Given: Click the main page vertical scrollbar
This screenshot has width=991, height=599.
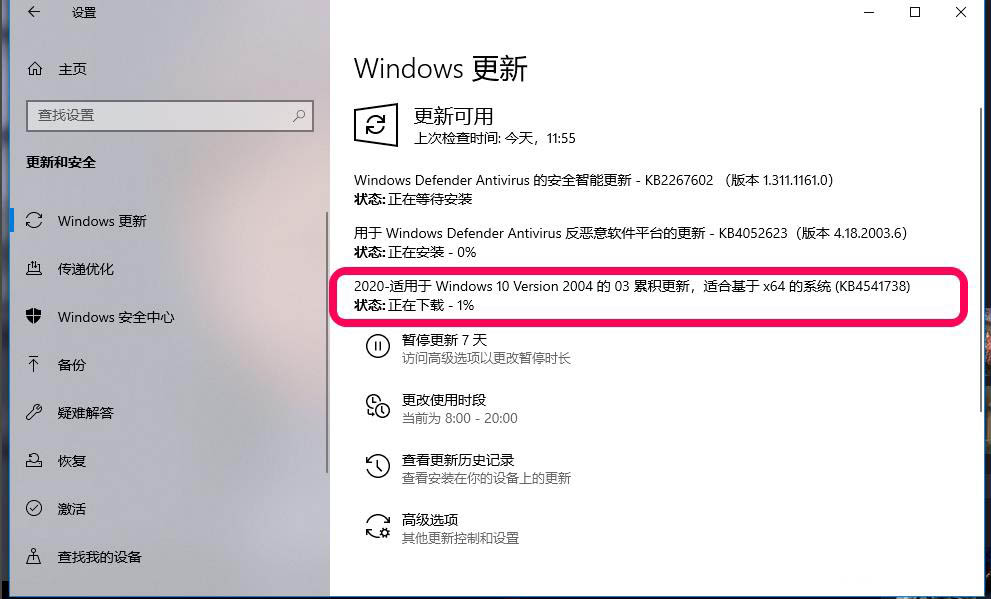Looking at the screenshot, I should click(x=981, y=259).
